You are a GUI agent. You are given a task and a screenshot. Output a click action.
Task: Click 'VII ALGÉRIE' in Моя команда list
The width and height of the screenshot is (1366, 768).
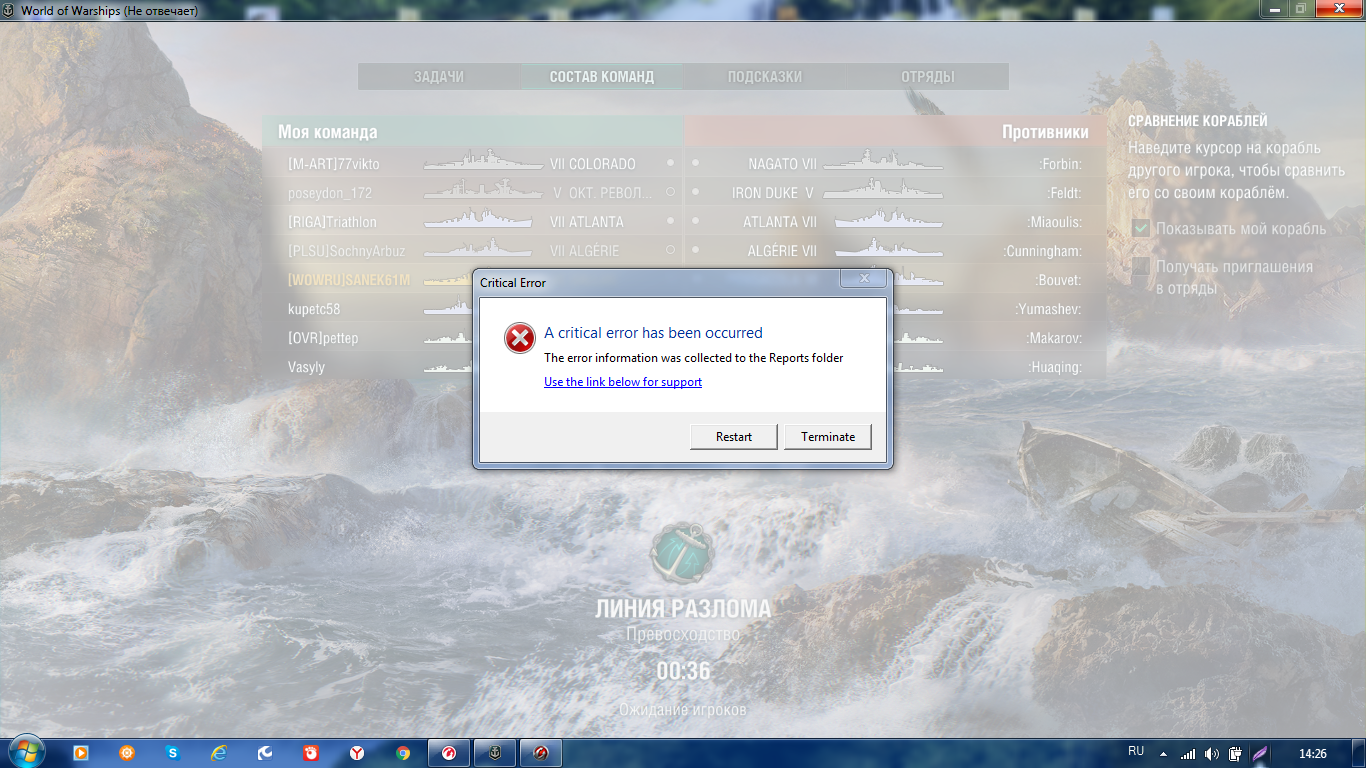click(x=584, y=251)
